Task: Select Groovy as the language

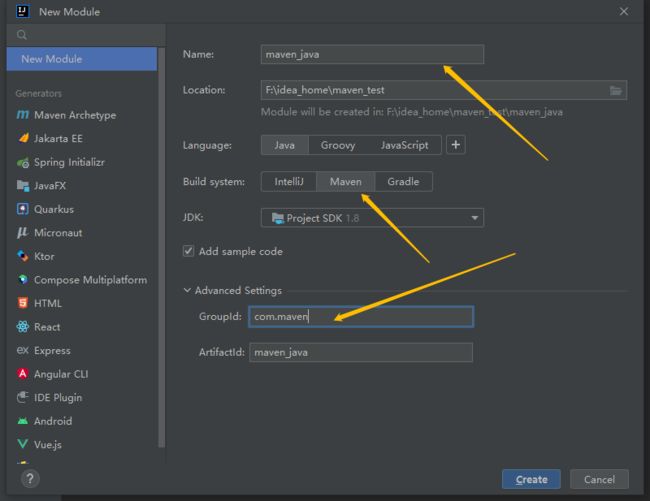Action: [338, 145]
